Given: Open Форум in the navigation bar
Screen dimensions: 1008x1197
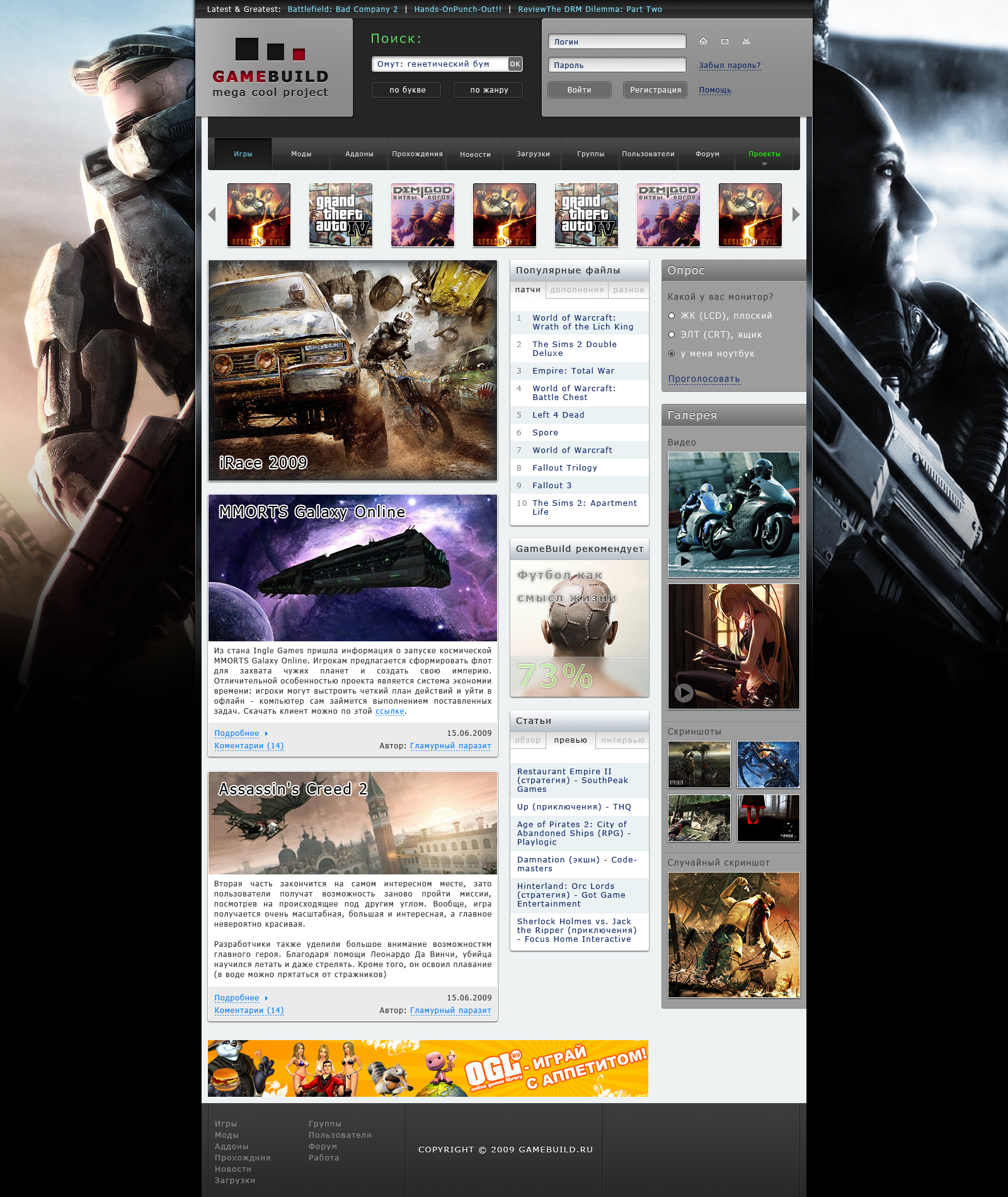Looking at the screenshot, I should [x=707, y=154].
